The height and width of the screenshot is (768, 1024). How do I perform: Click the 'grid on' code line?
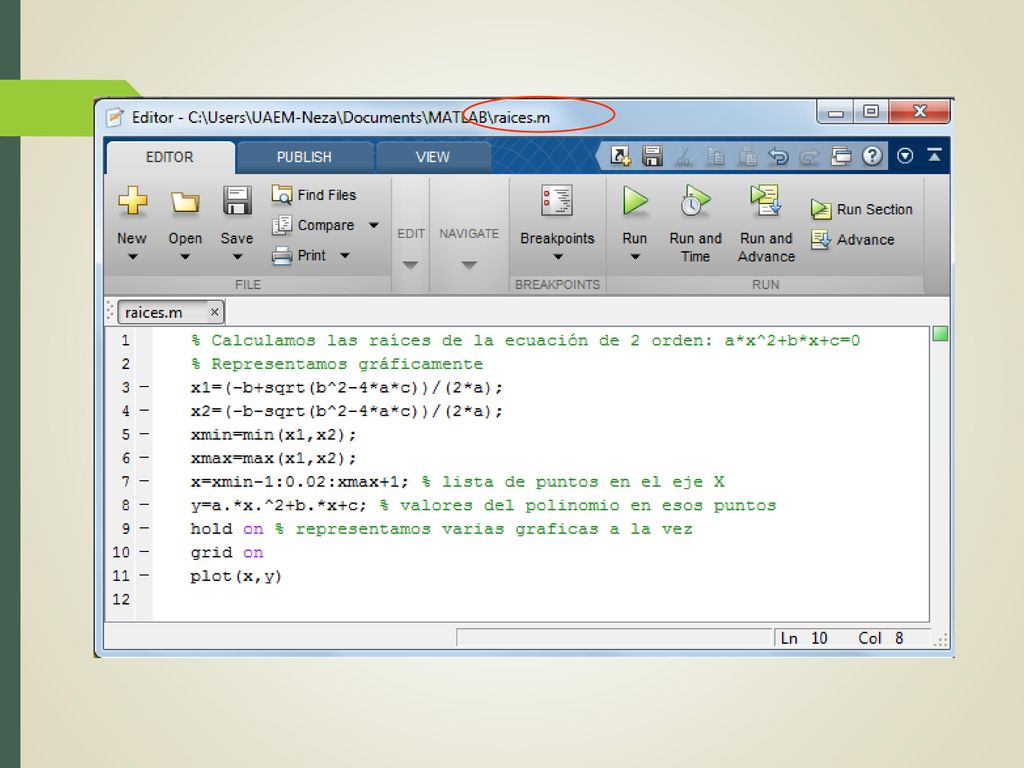pos(227,552)
